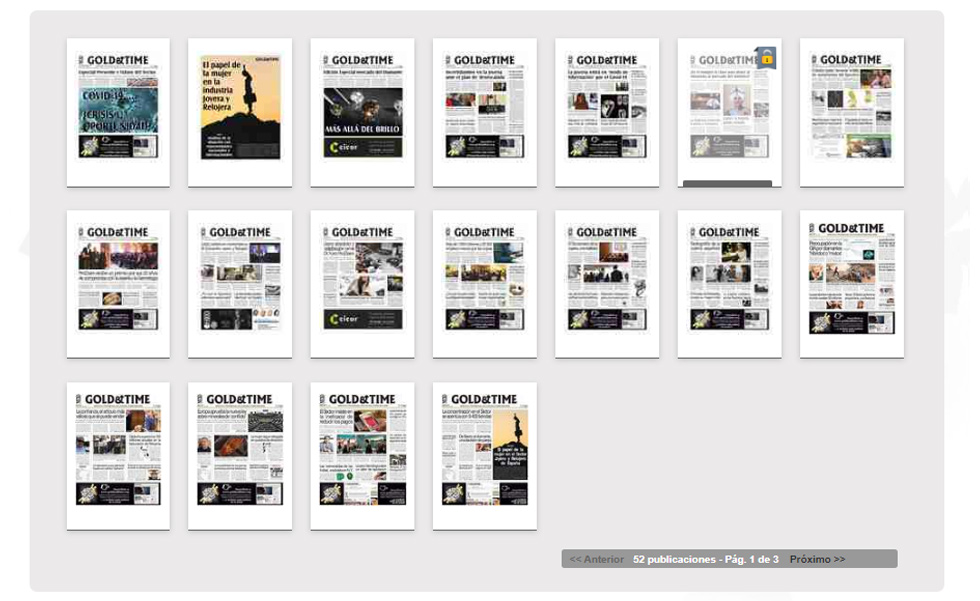Open the first-row issue with green bottom ad
Viewport: 980px width, 601px height.
pos(852,112)
